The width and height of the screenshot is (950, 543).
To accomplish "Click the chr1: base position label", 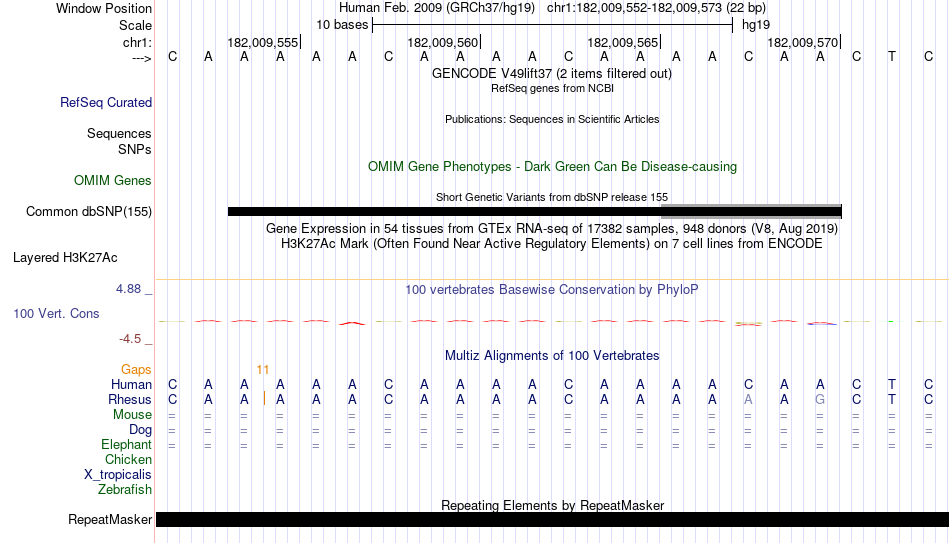I will (137, 42).
